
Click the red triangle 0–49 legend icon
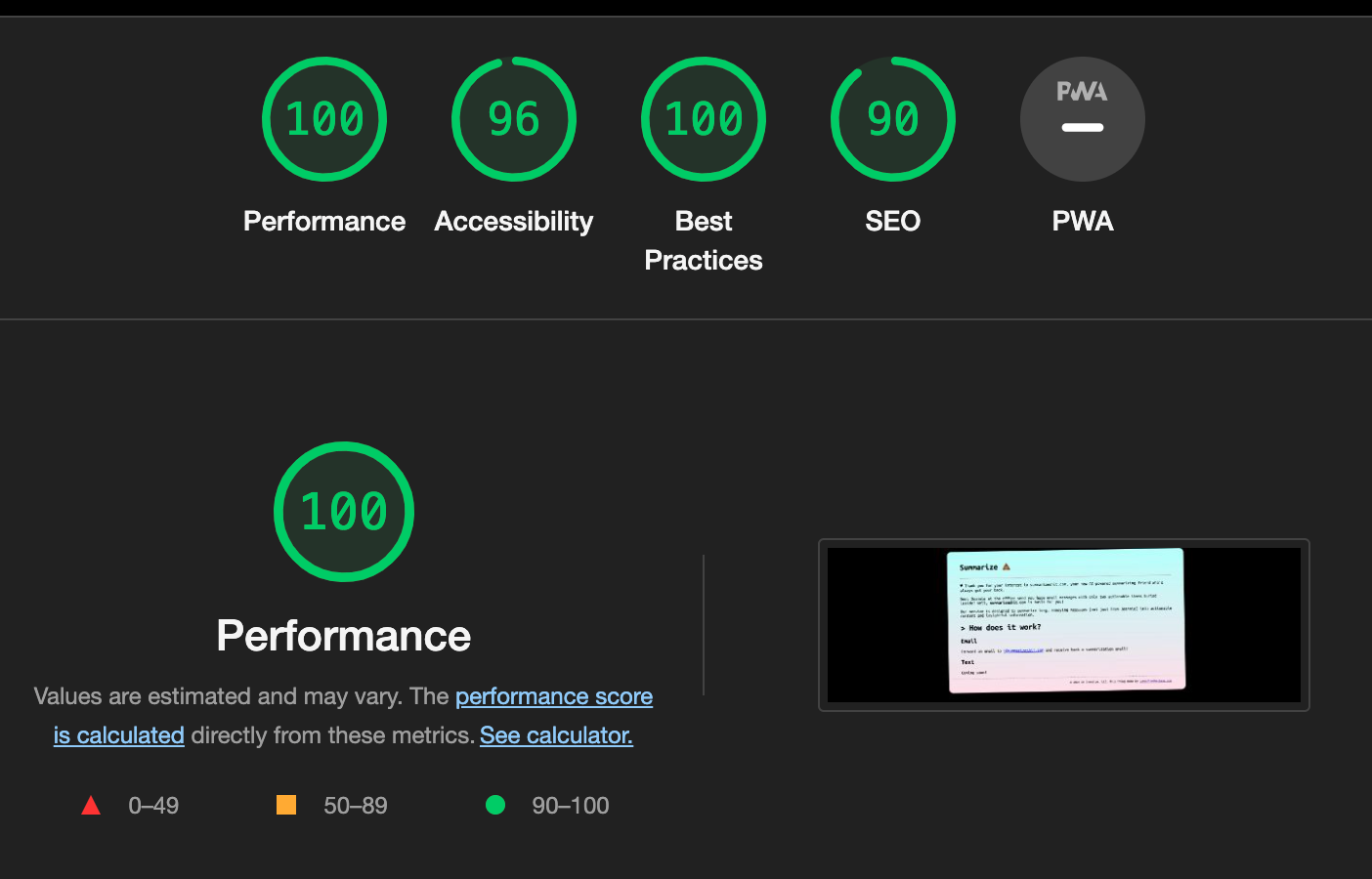click(x=91, y=805)
